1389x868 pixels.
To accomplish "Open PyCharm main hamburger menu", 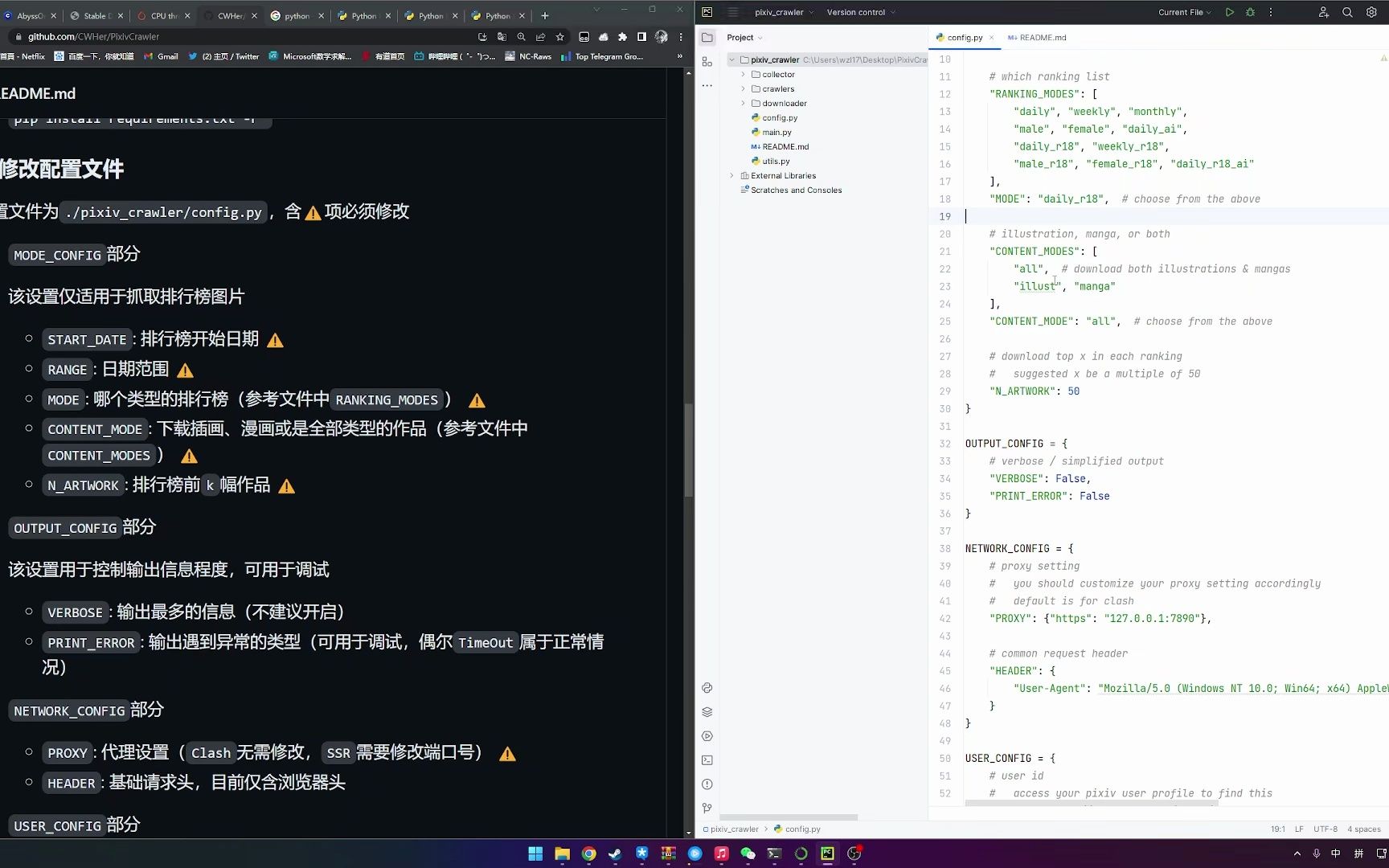I will (732, 12).
